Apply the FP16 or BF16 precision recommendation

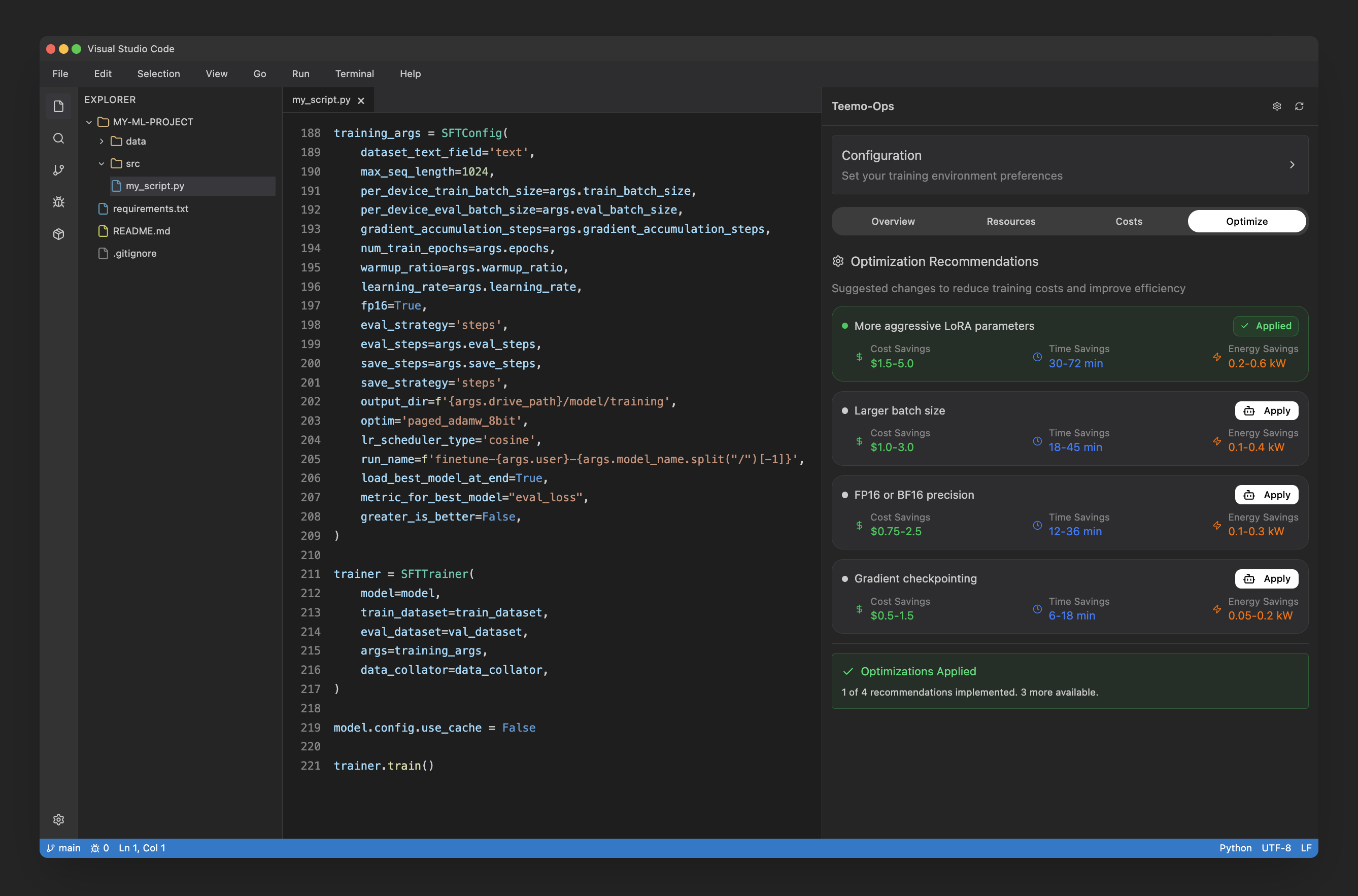click(1267, 495)
